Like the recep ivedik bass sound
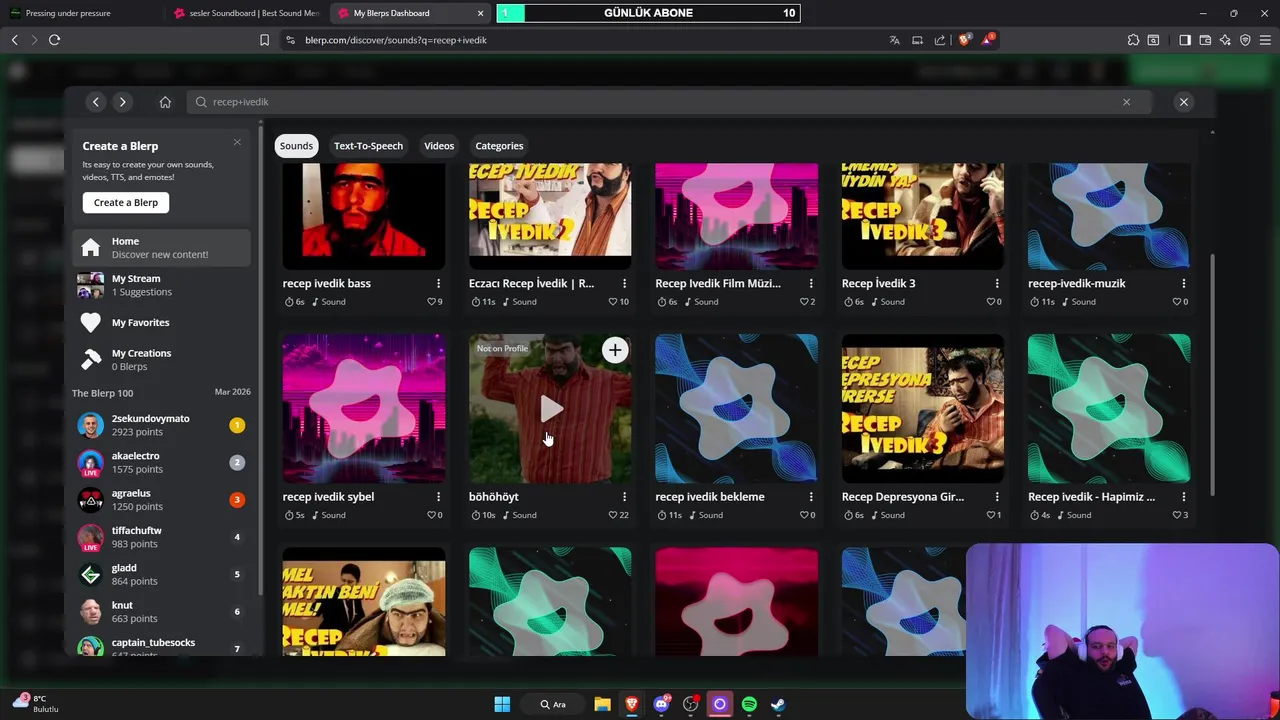The width and height of the screenshot is (1280, 720). (434, 301)
